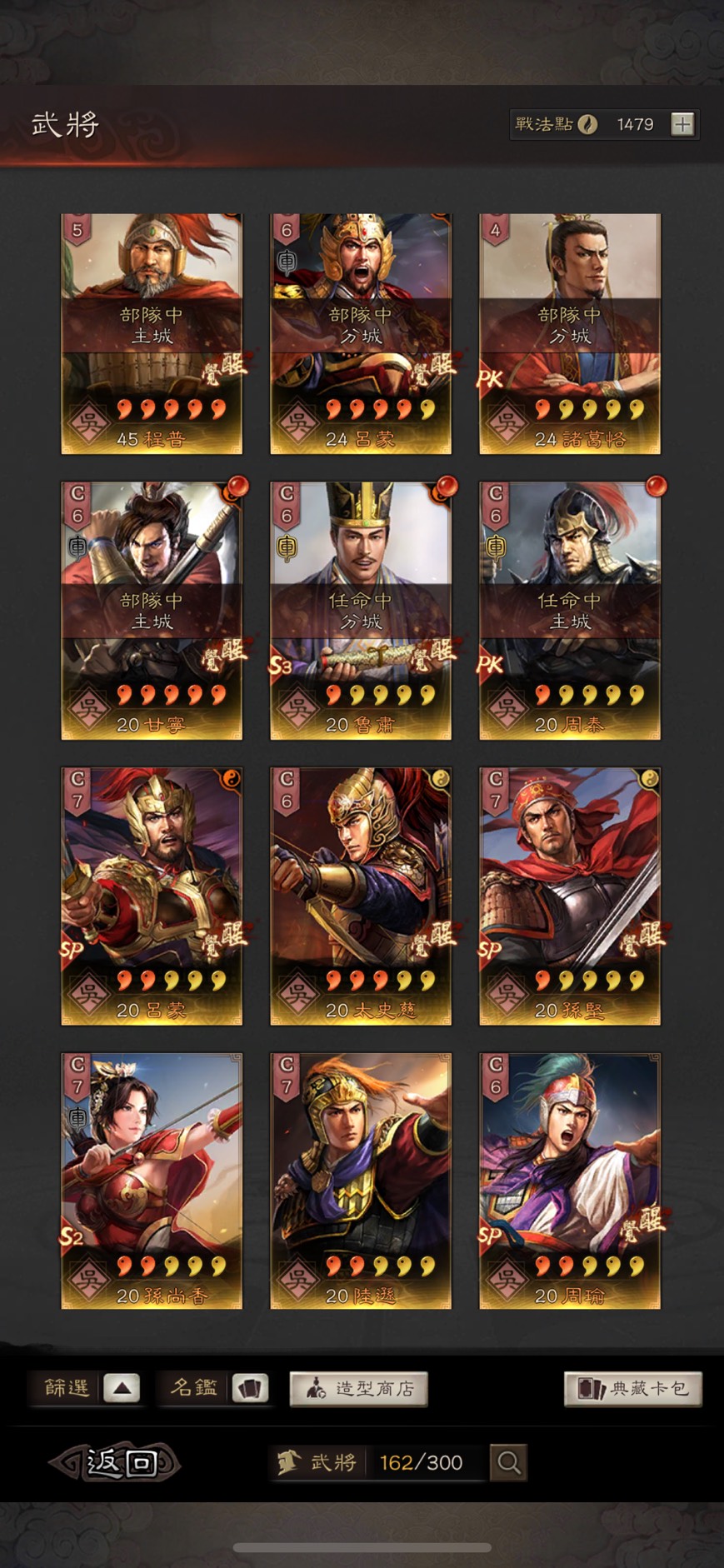Select the 20 魯肅 general card

click(361, 611)
